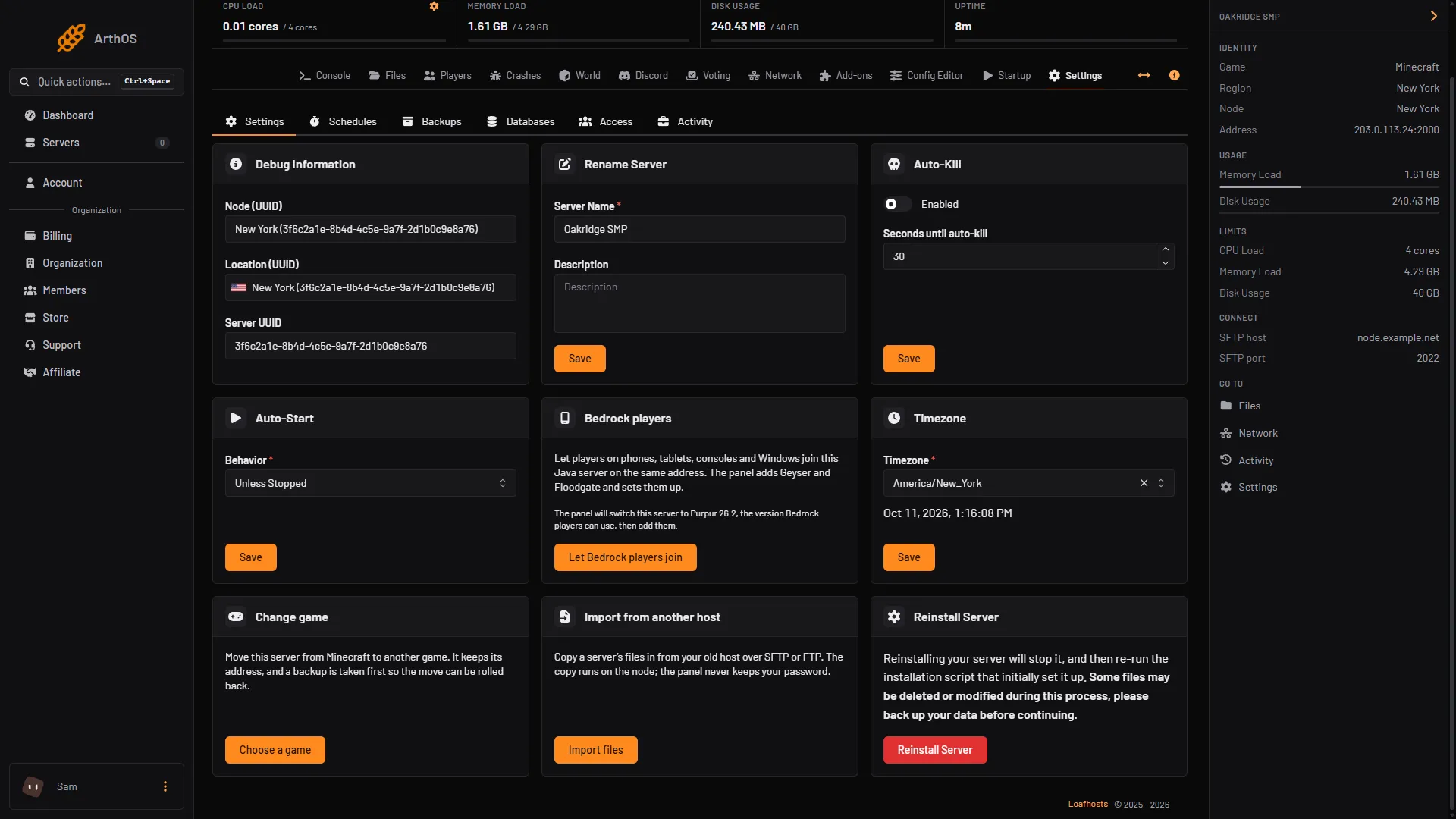
Task: Switch to the Databases sub-tab
Action: click(520, 121)
